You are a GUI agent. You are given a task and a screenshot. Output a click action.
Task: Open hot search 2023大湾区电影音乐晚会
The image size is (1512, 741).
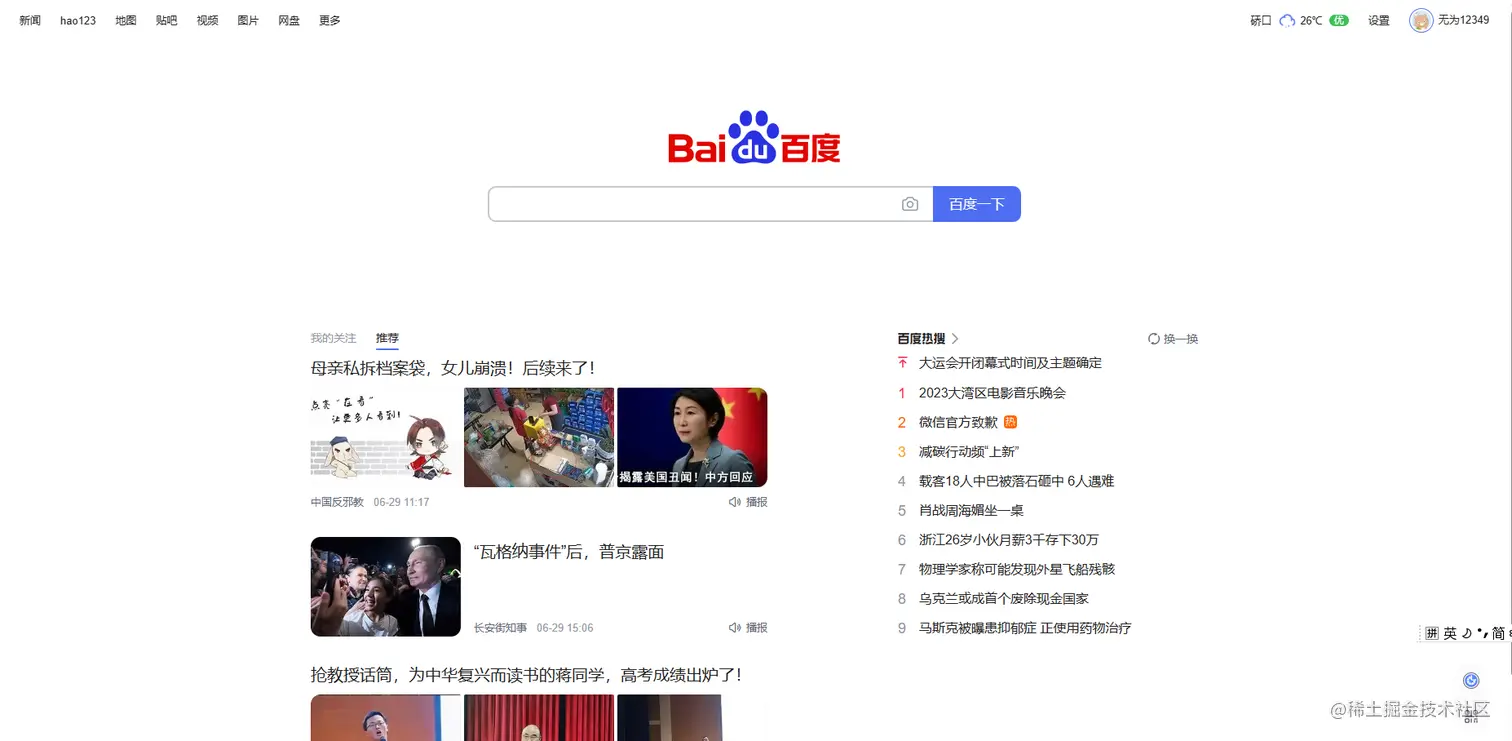(992, 393)
